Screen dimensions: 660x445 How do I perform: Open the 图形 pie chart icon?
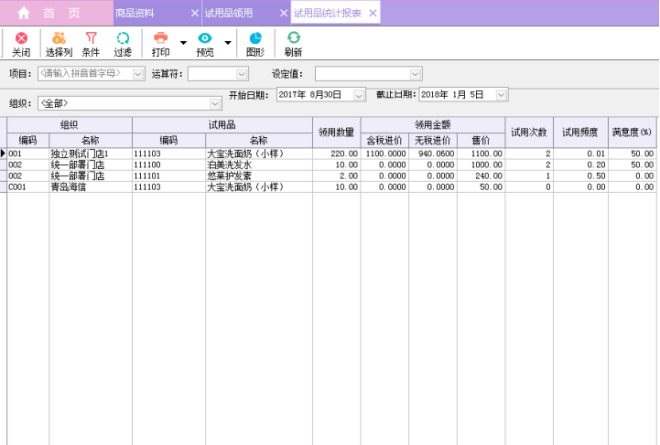pos(255,38)
